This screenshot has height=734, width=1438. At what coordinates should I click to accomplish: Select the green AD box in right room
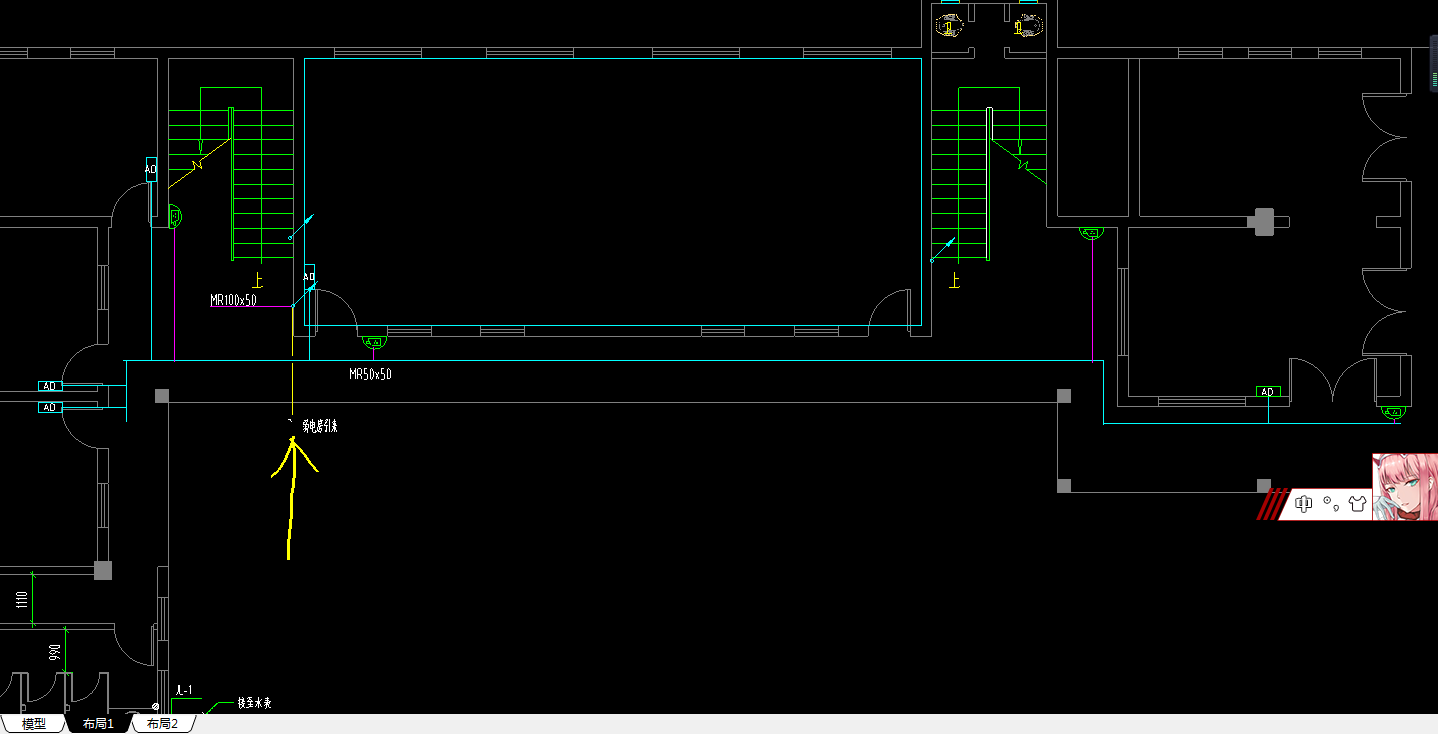point(1268,392)
